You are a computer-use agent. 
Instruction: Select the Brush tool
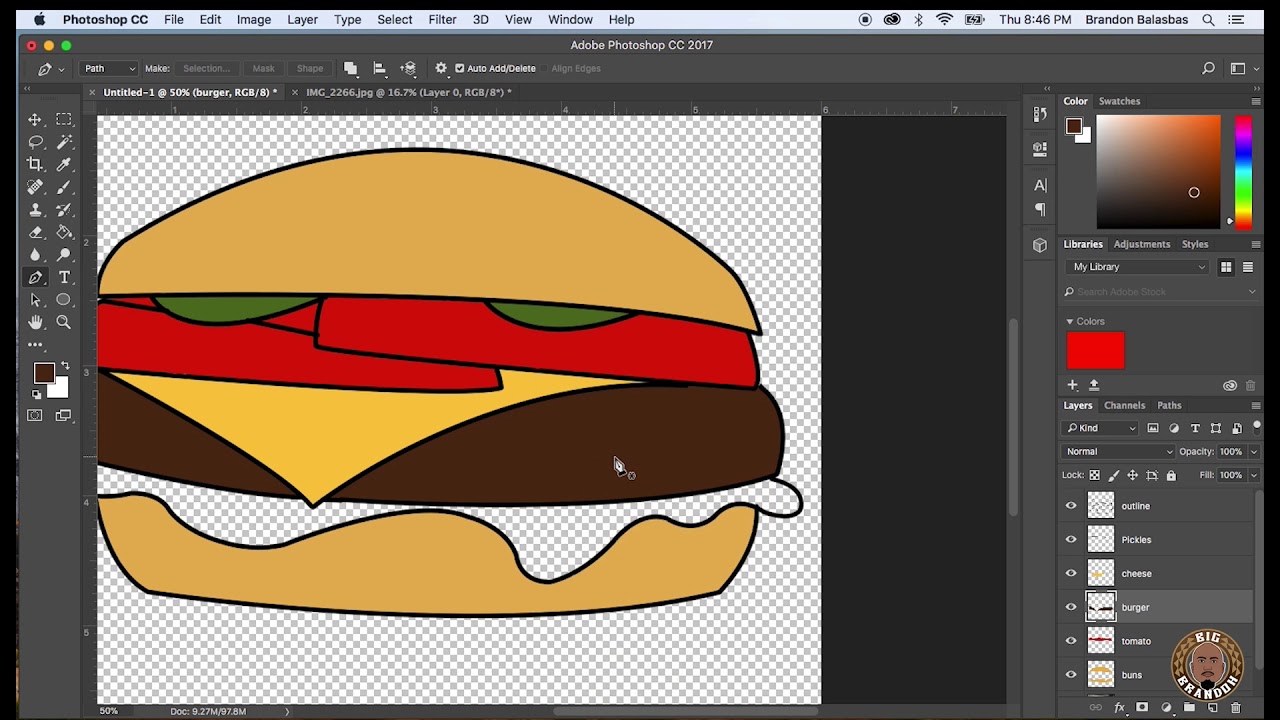tap(64, 187)
